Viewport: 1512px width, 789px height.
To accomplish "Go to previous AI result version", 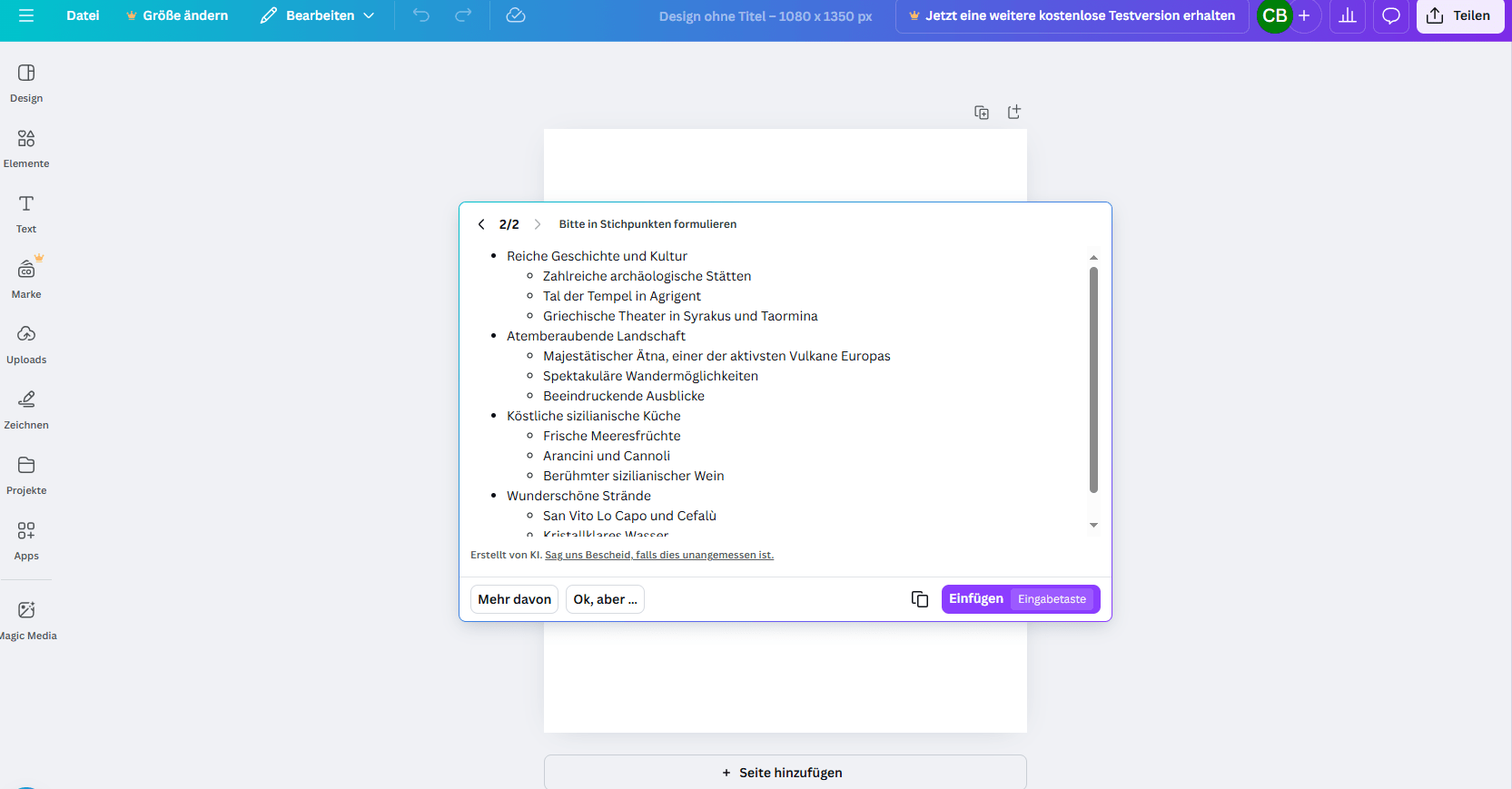I will click(x=481, y=224).
